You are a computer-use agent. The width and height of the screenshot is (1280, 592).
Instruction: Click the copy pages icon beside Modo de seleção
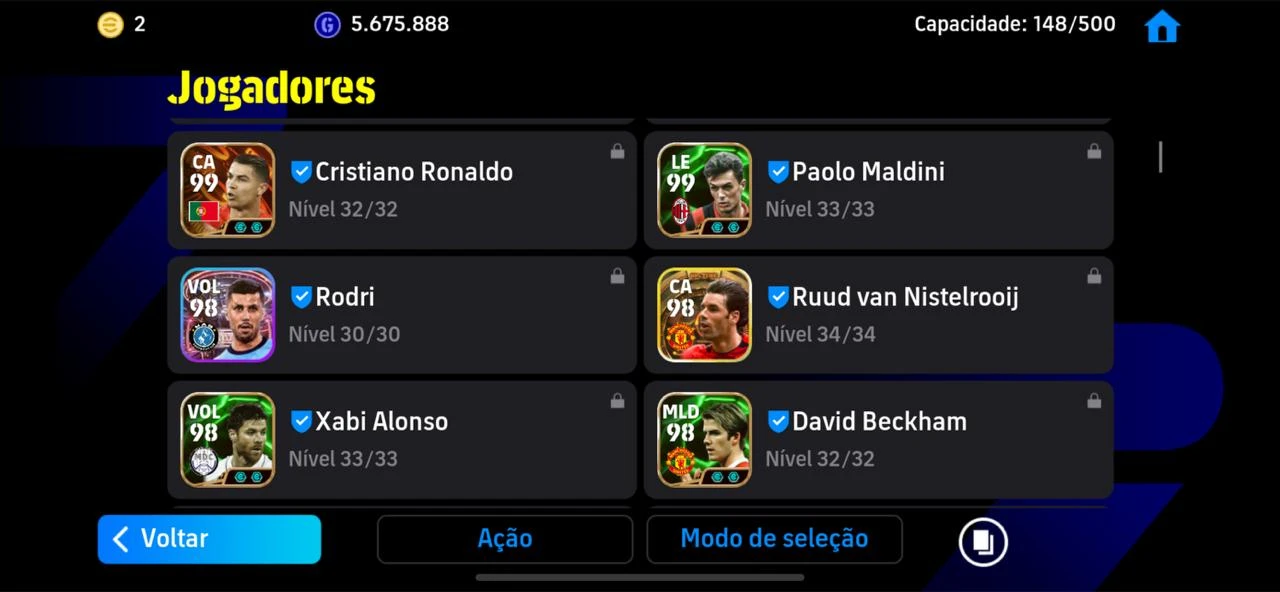click(983, 541)
